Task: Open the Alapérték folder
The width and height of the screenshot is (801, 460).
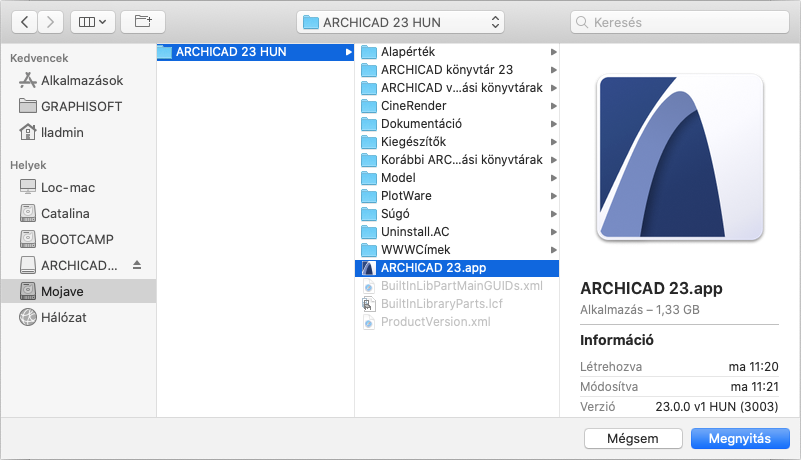Action: coord(457,52)
